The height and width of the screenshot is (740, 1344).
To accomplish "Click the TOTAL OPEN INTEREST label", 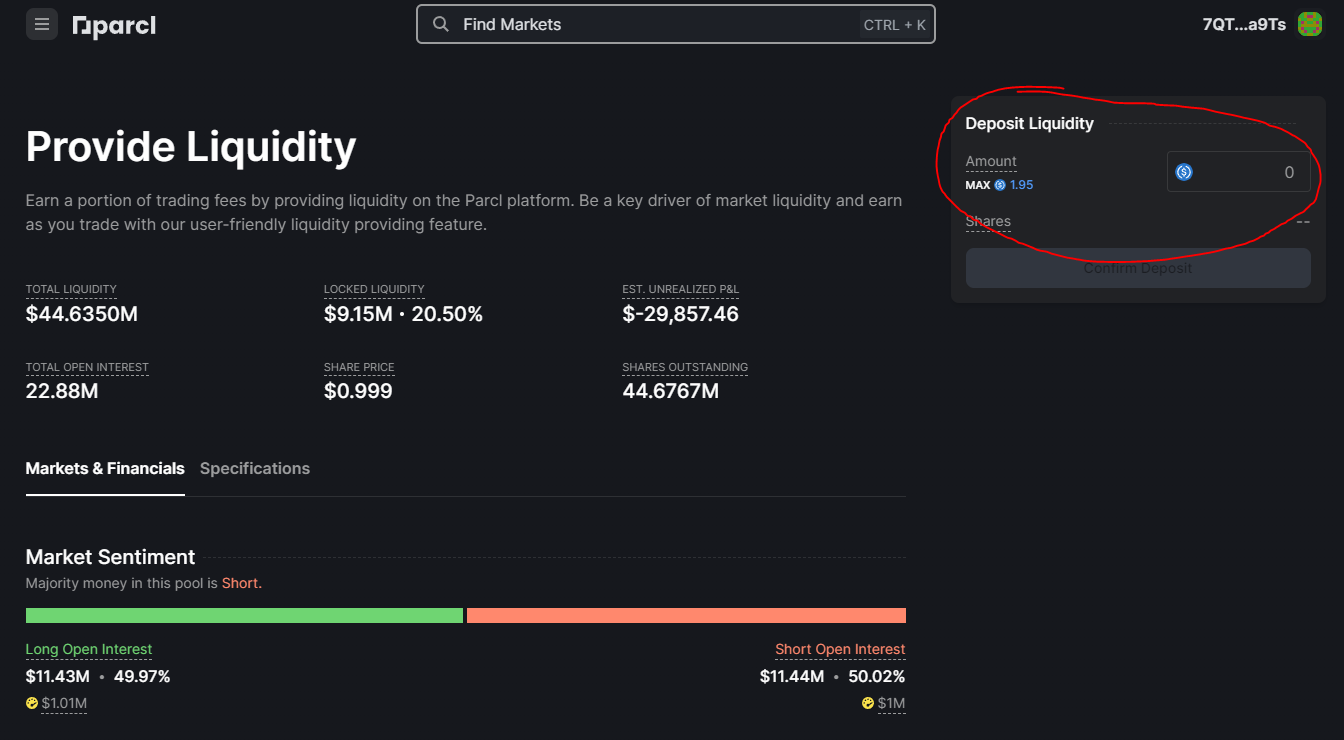I will (x=87, y=367).
